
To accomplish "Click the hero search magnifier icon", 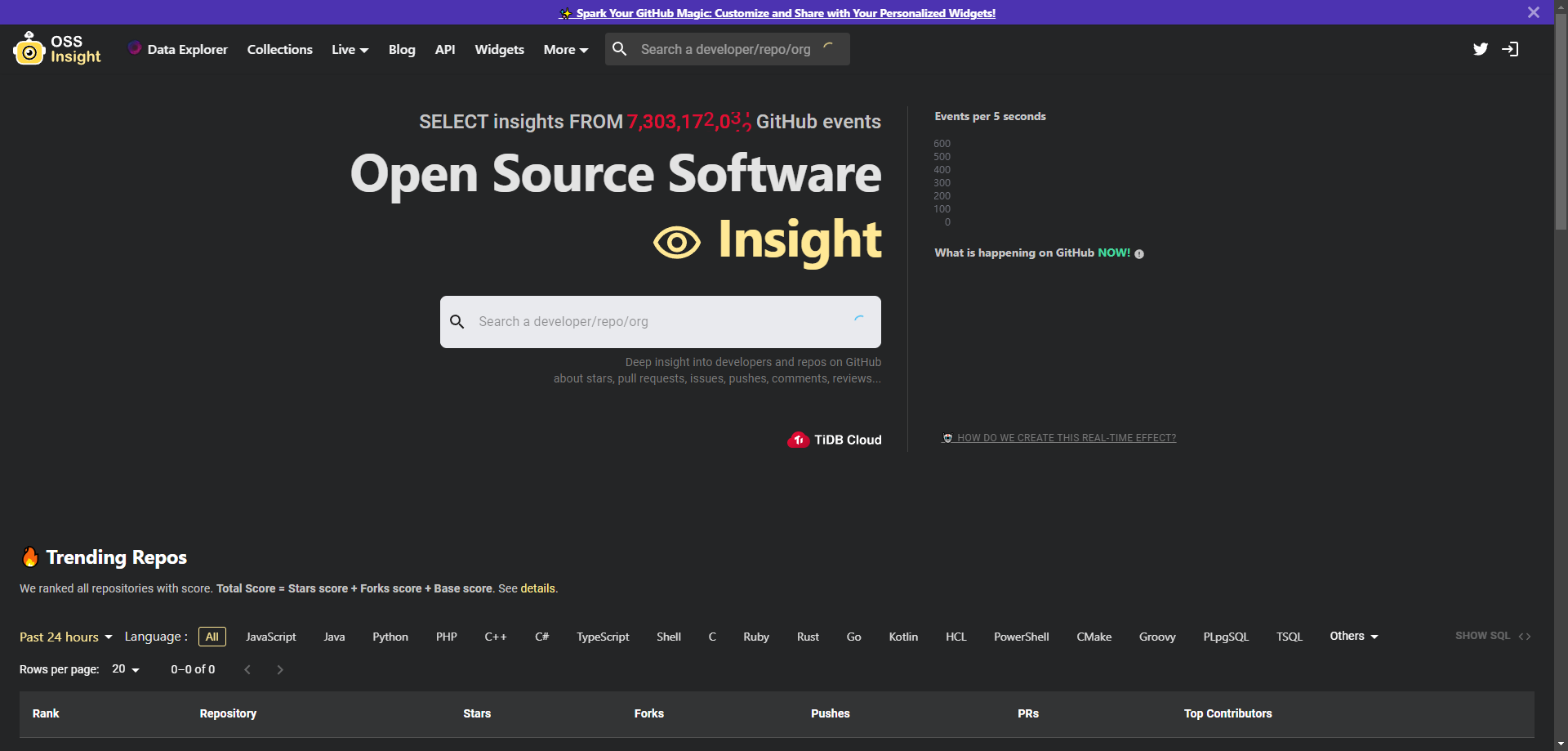I will point(457,322).
